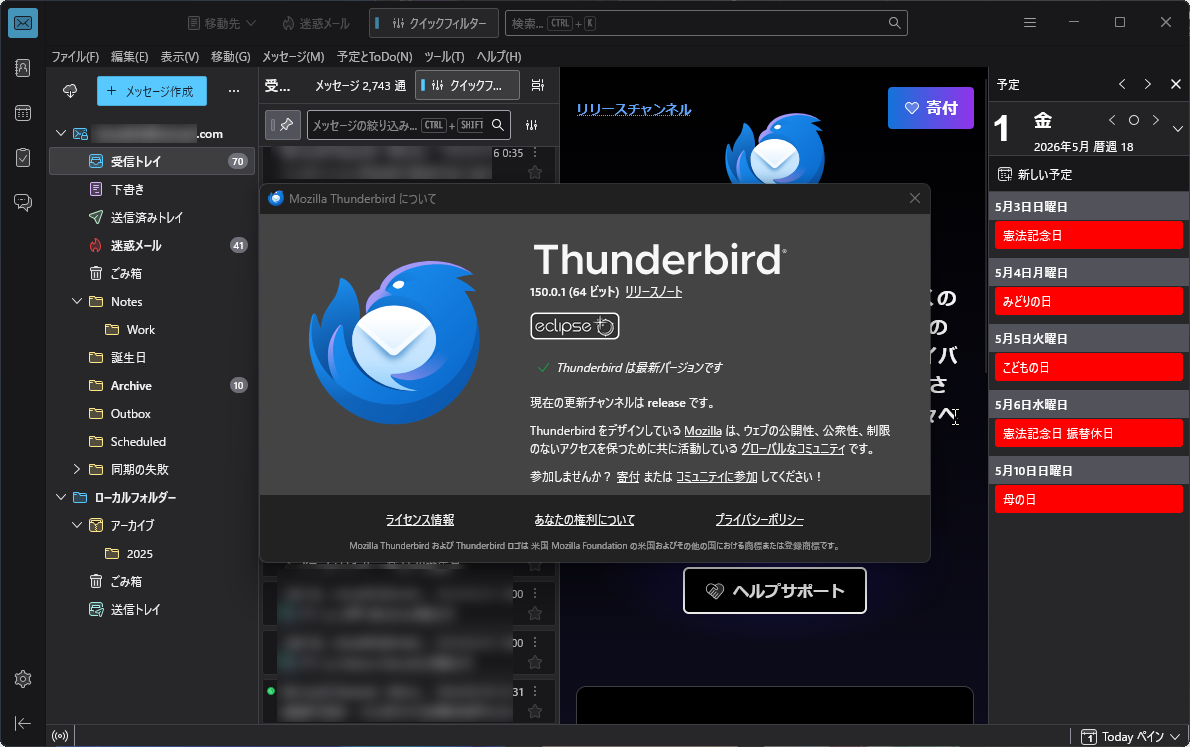This screenshot has height=747, width=1190.
Task: Open the あなたの権利について link
Action: (584, 520)
